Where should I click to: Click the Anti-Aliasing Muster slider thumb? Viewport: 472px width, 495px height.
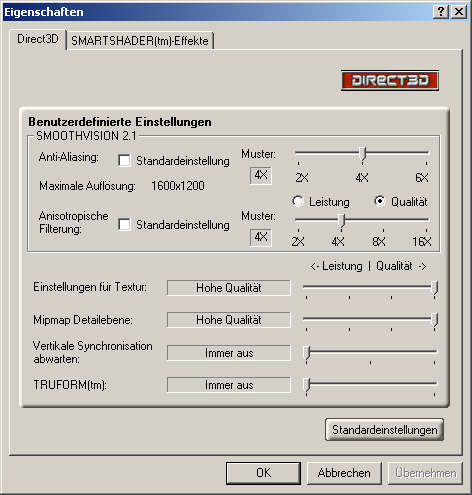coord(363,154)
